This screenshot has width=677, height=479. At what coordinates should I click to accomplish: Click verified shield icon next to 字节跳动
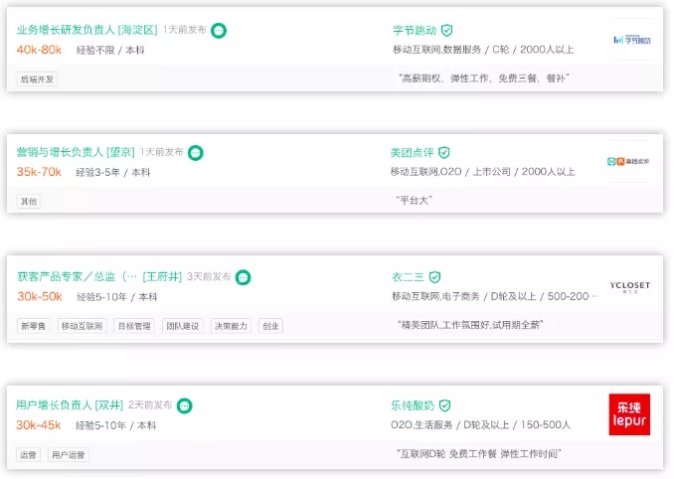click(x=447, y=31)
